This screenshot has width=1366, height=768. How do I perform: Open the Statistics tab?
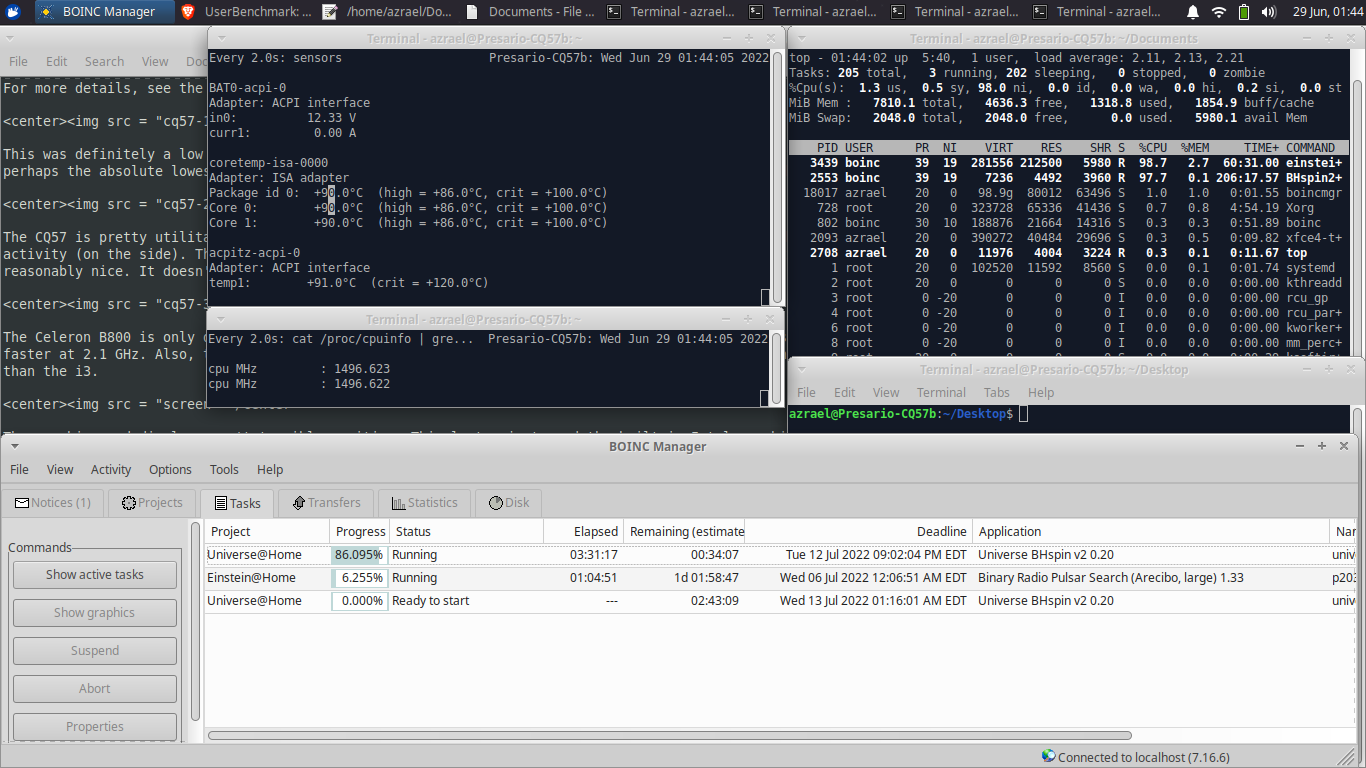[424, 502]
